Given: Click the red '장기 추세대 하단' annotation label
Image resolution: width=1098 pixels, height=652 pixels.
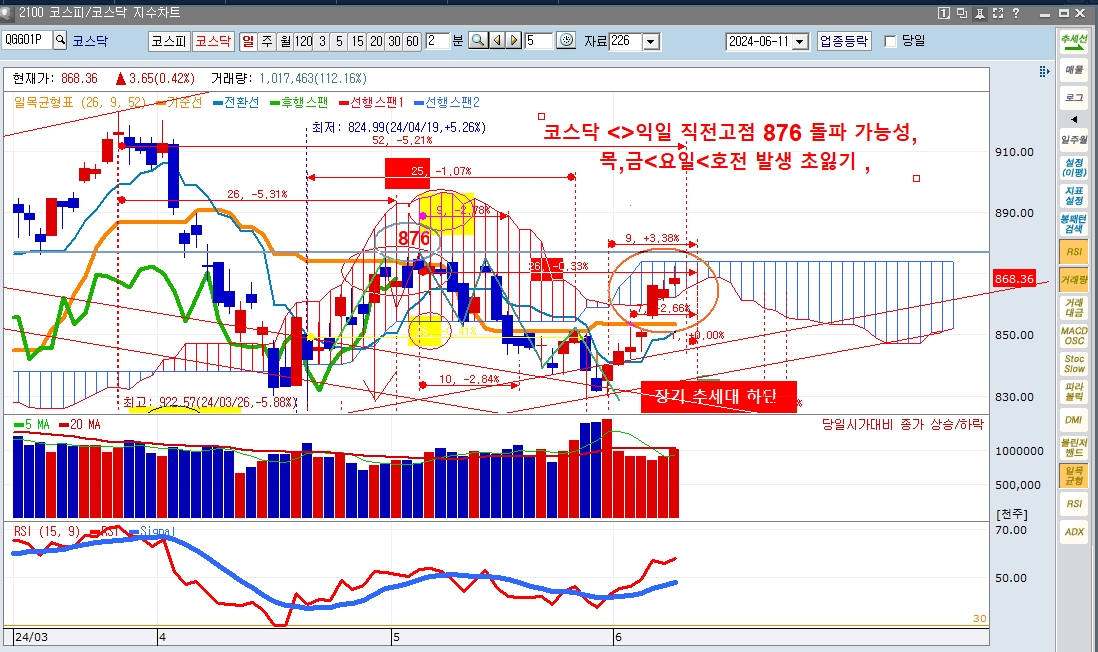Looking at the screenshot, I should [x=718, y=396].
